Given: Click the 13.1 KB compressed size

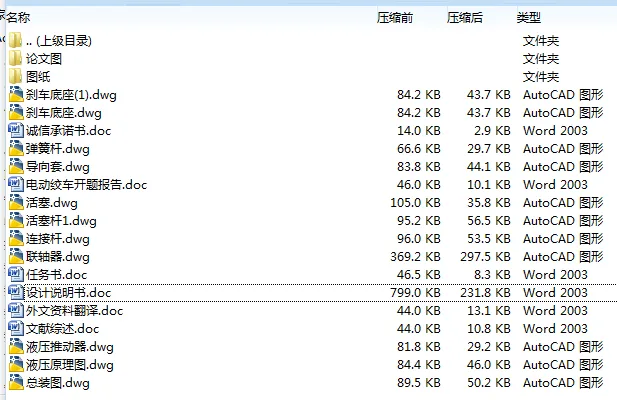Looking at the screenshot, I should (489, 311).
